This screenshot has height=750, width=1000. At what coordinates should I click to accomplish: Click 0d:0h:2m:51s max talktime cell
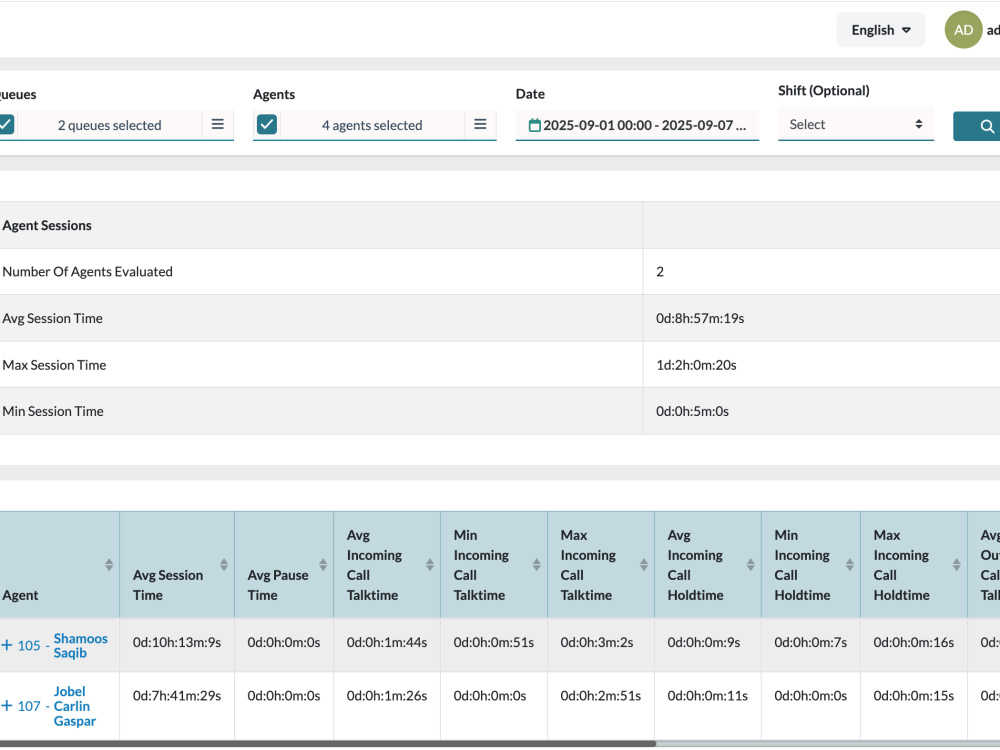click(x=600, y=696)
